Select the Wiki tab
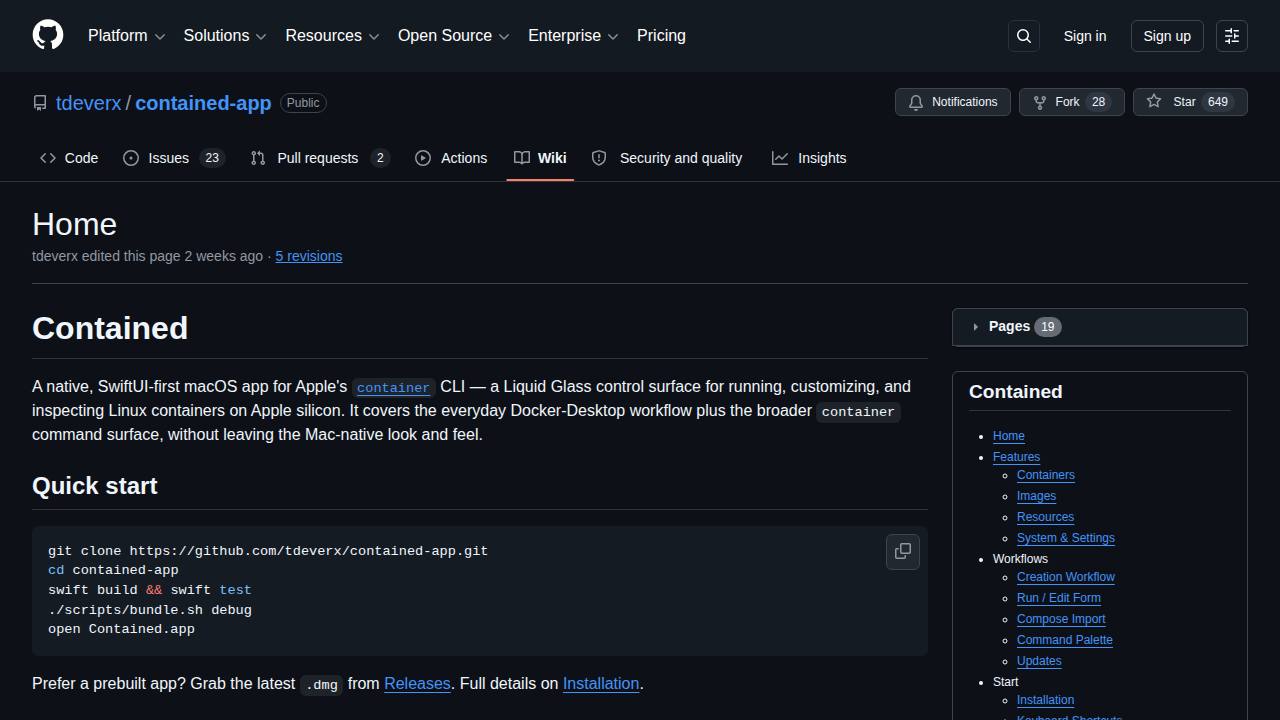1280x720 pixels. tap(540, 158)
